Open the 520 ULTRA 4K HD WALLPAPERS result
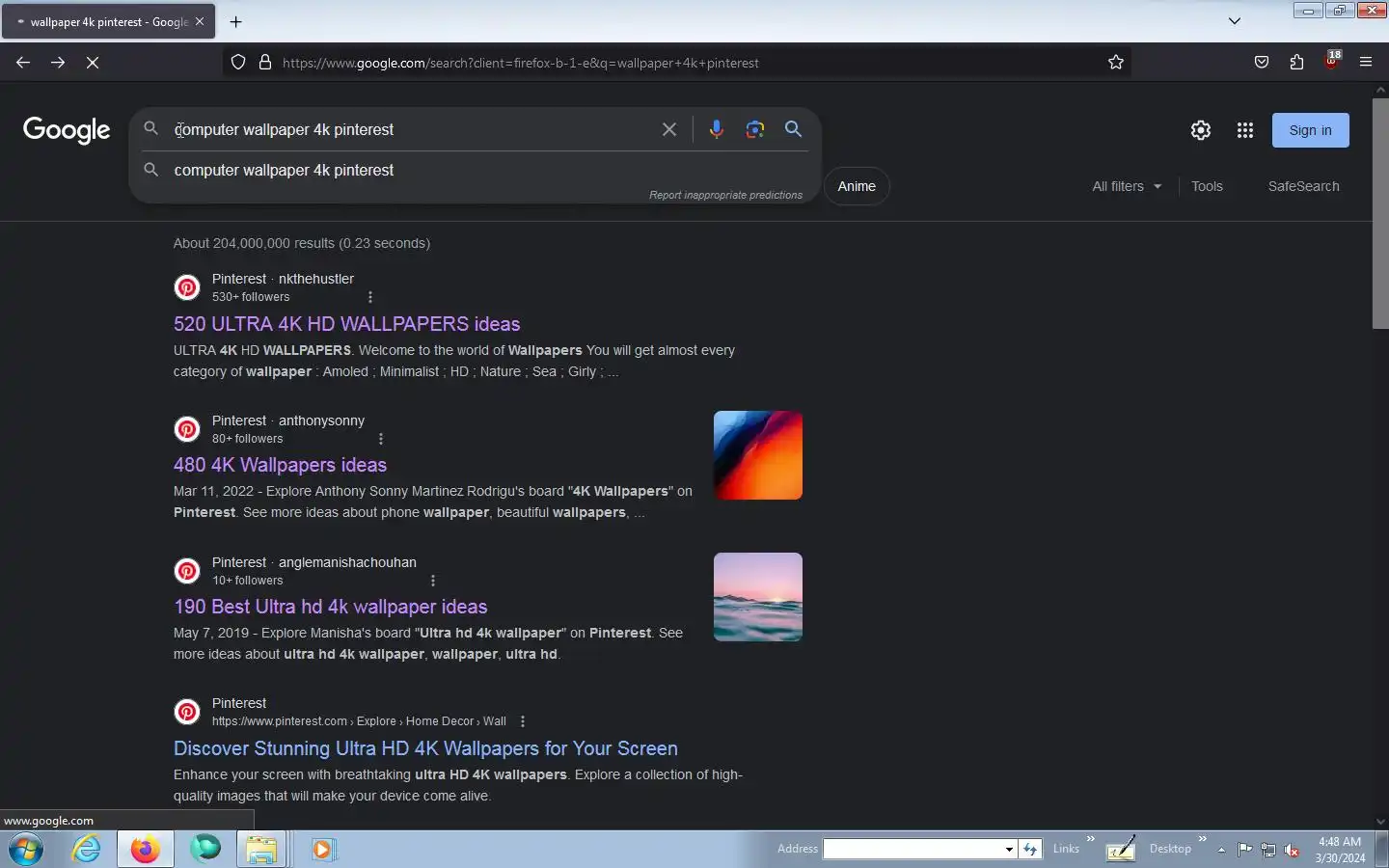The image size is (1389, 868). point(347,324)
